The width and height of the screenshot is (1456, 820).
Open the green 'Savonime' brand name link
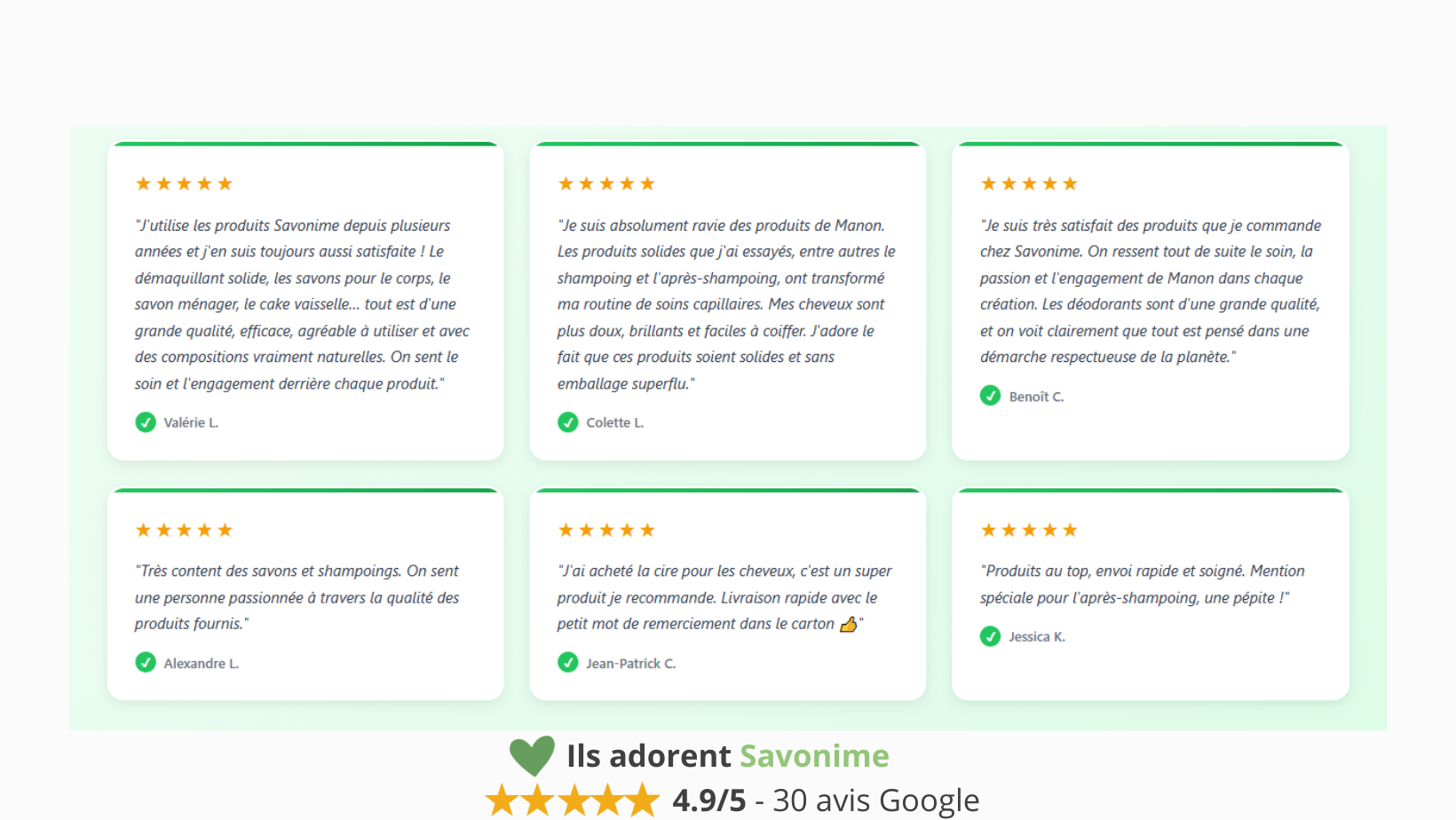[x=814, y=756]
